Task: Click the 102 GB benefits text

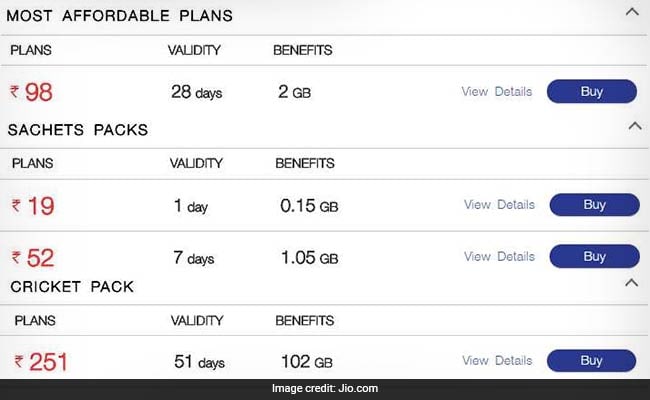Action: pos(307,362)
